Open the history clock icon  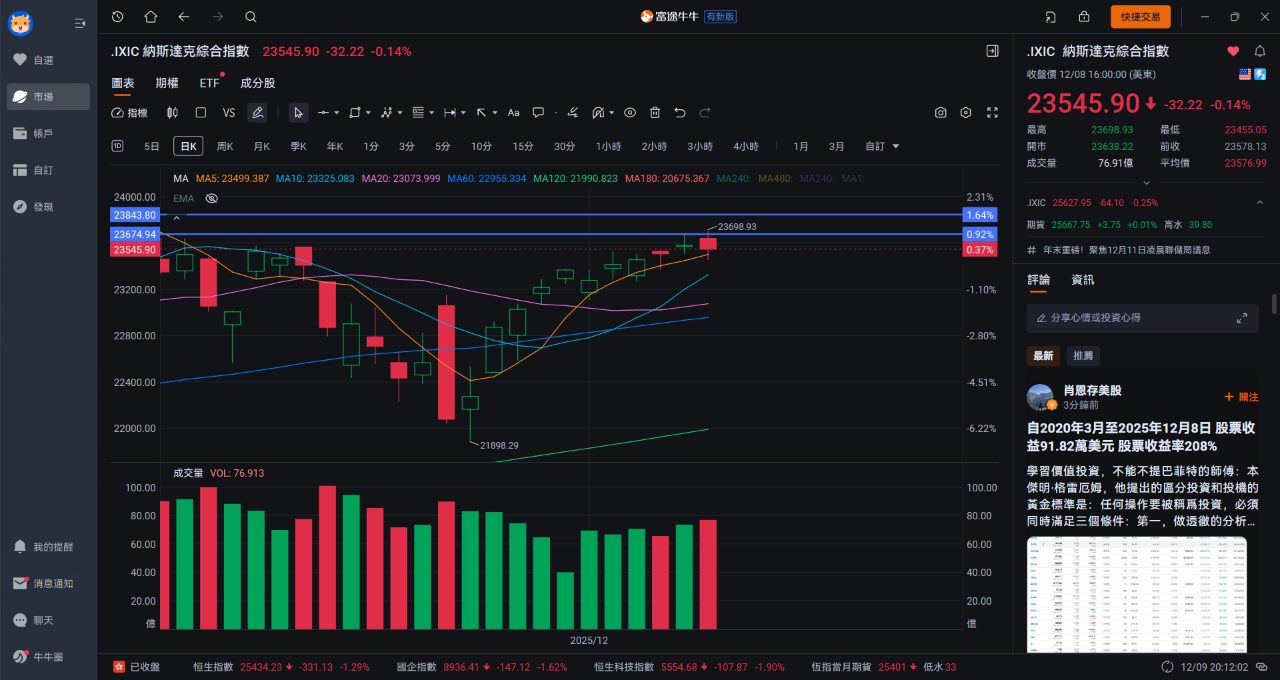(118, 16)
